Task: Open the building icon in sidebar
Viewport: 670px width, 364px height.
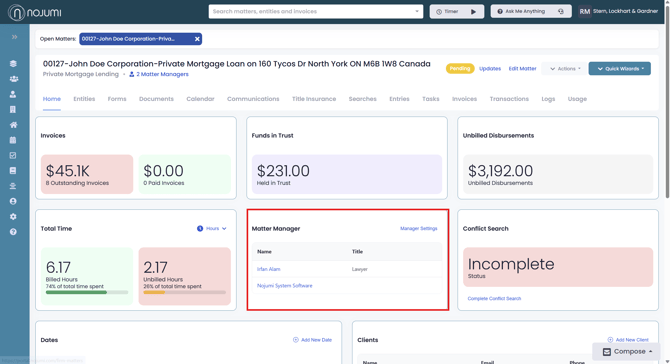Action: coord(13,110)
